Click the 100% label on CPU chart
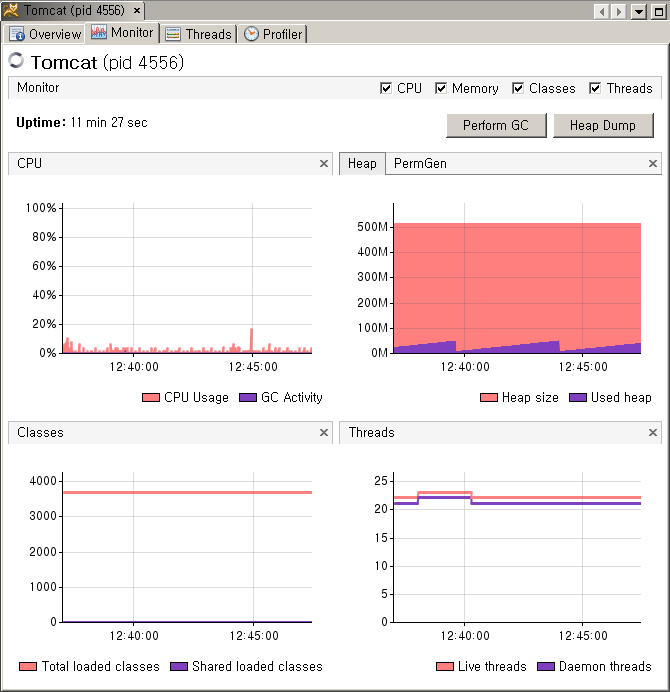This screenshot has width=670, height=692. pos(41,208)
